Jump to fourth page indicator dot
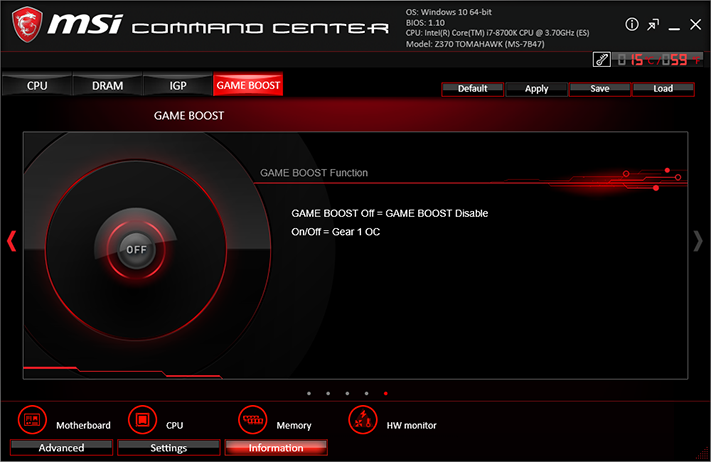 366,394
